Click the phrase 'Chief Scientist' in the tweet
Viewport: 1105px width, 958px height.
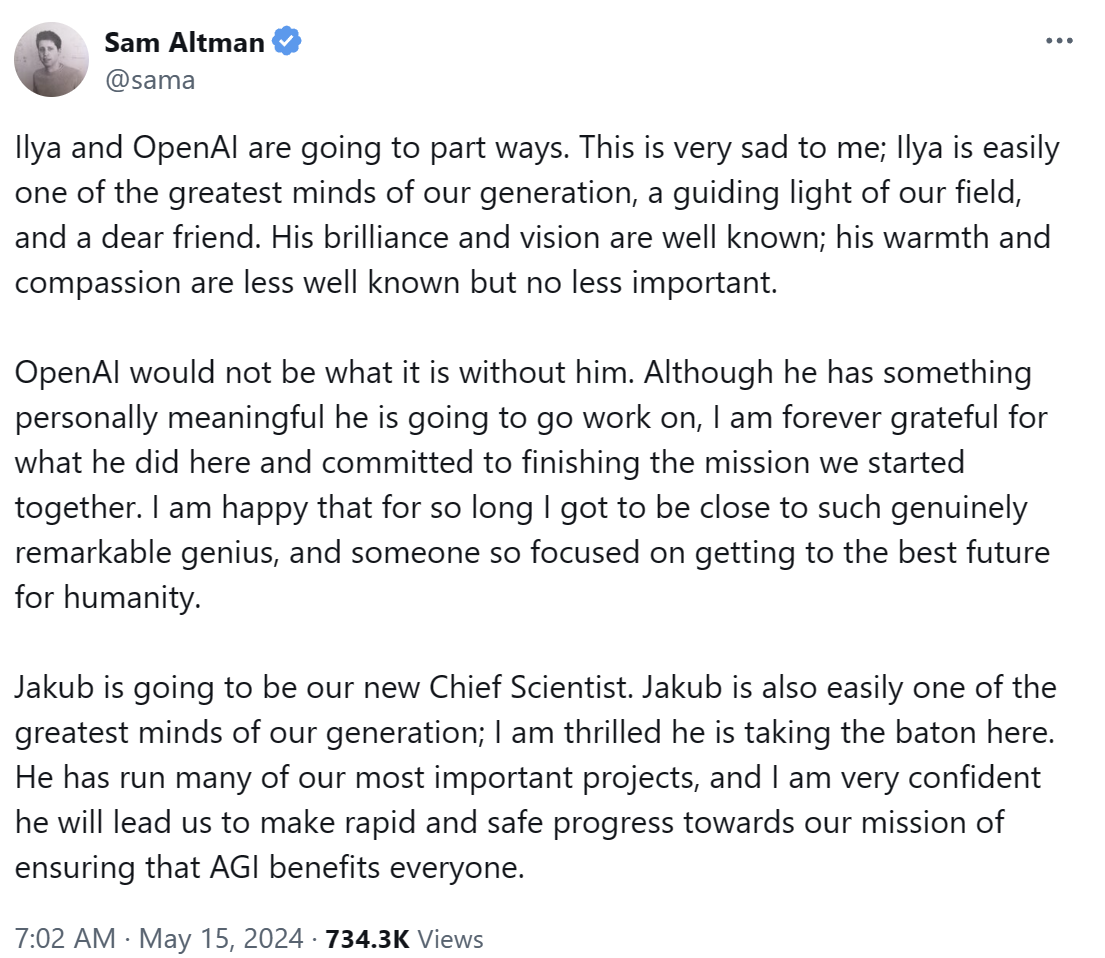click(x=529, y=688)
